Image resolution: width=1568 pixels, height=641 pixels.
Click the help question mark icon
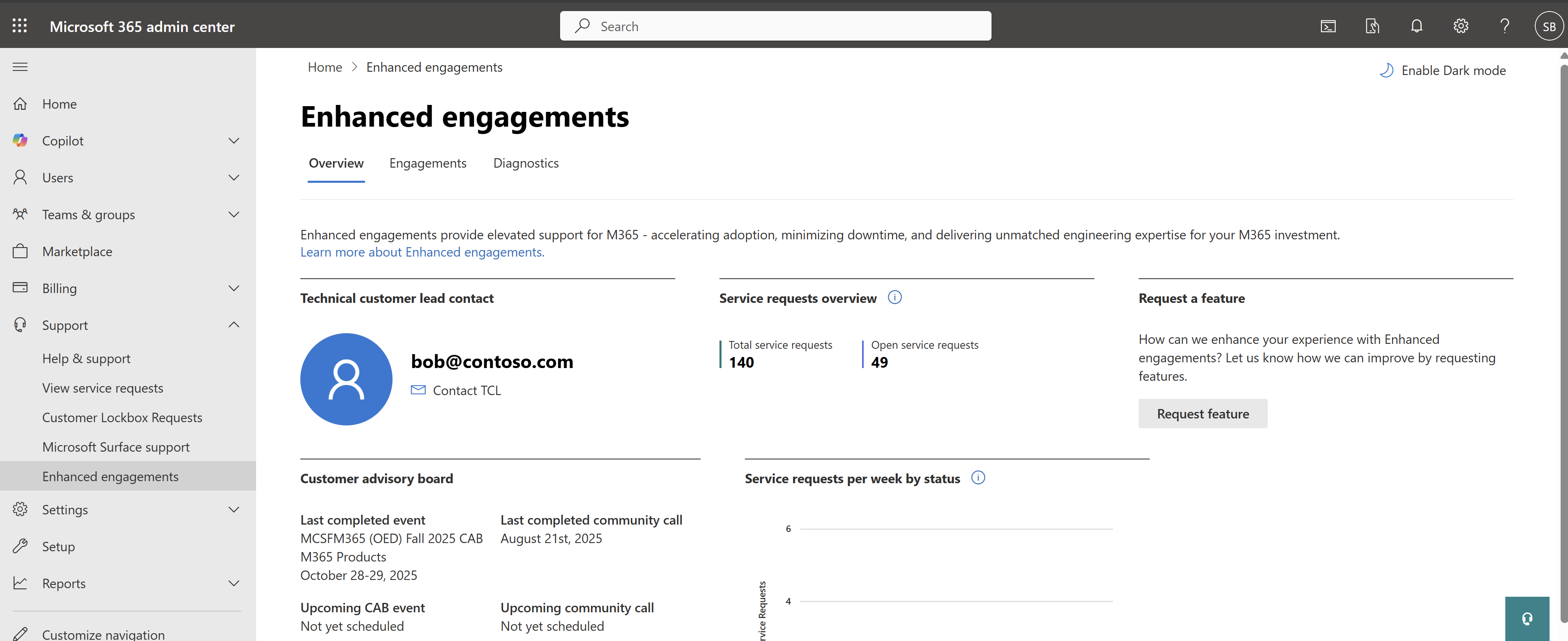point(1504,26)
